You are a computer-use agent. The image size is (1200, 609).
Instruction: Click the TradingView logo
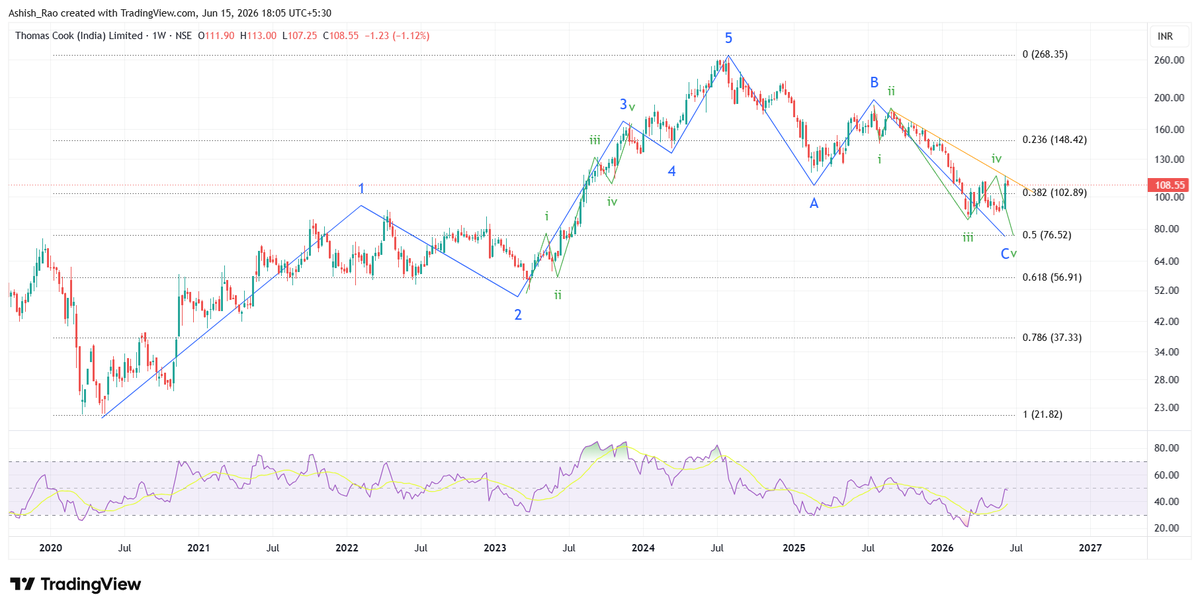click(x=75, y=584)
